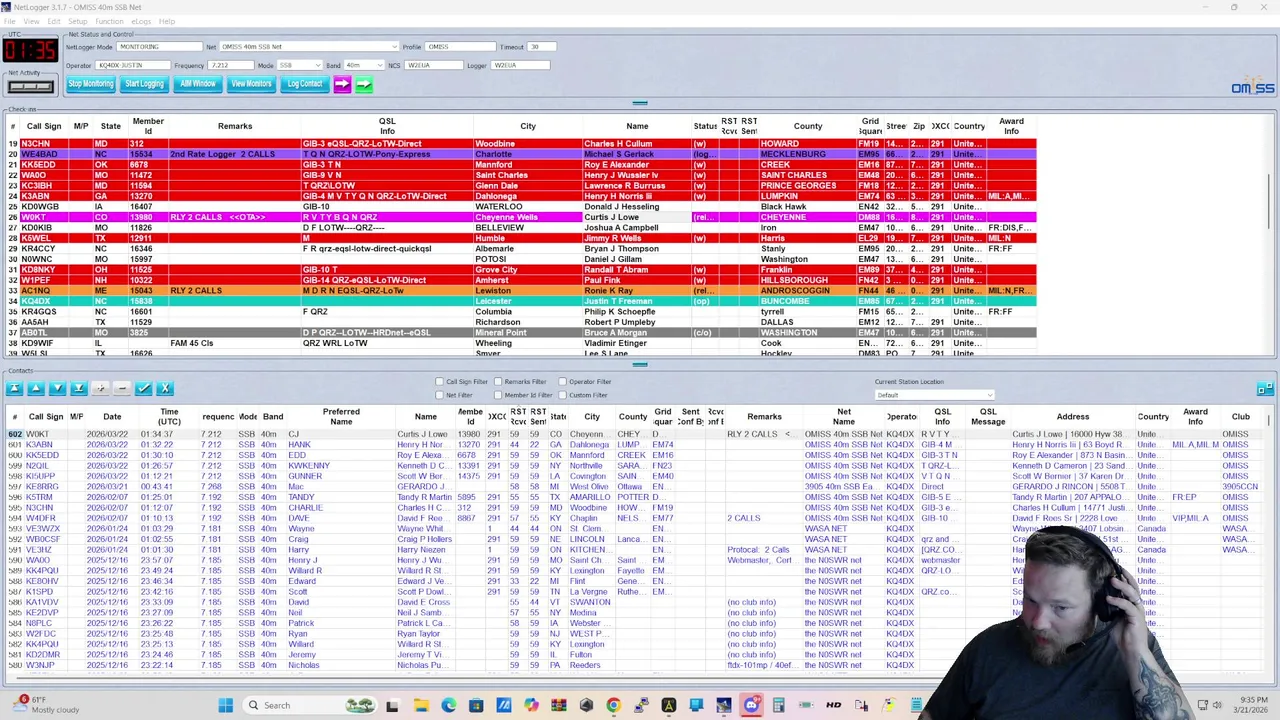The width and height of the screenshot is (1280, 720).
Task: Click the Operator field
Action: point(132,65)
